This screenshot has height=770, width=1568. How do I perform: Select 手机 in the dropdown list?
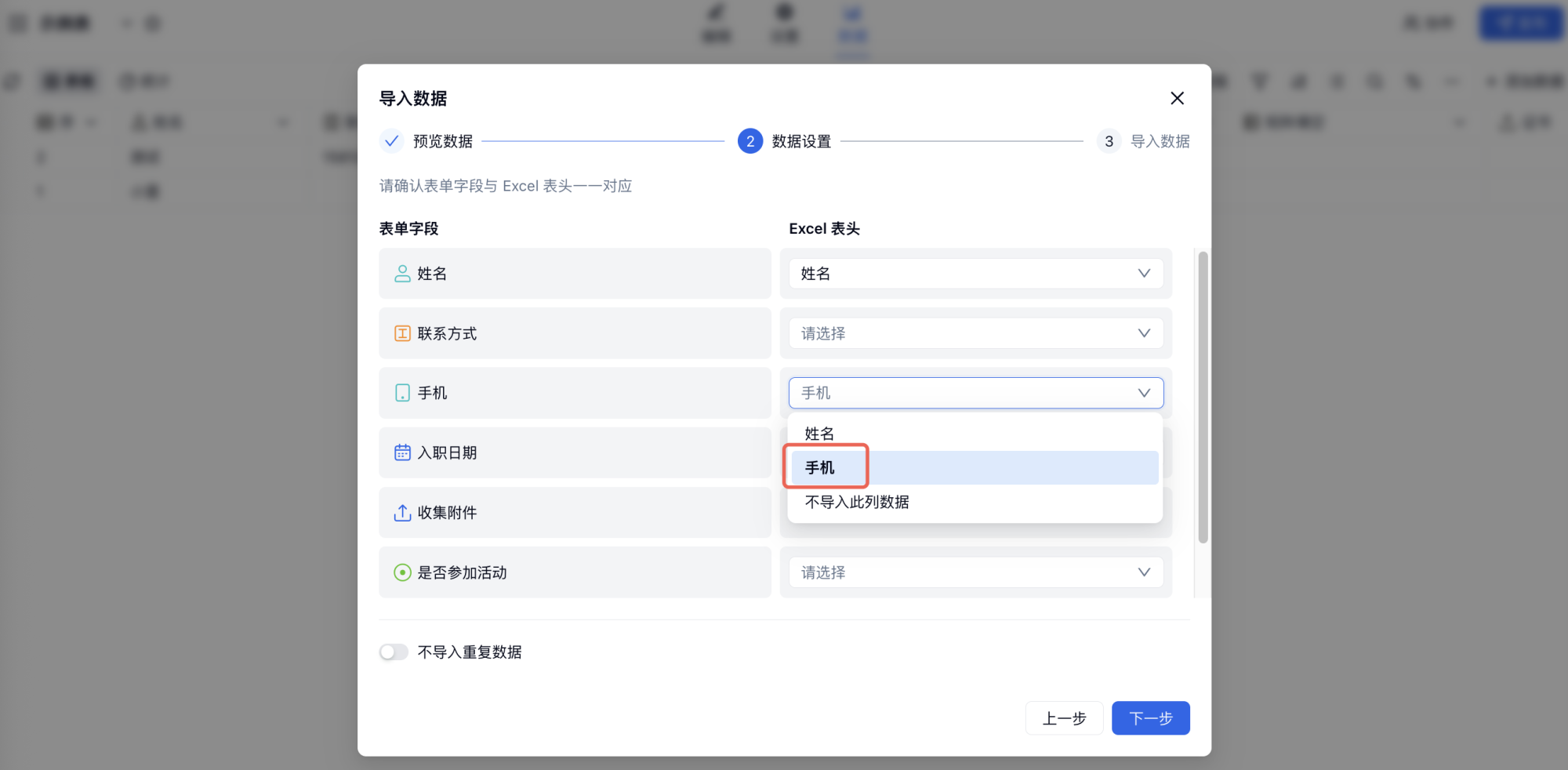(975, 467)
